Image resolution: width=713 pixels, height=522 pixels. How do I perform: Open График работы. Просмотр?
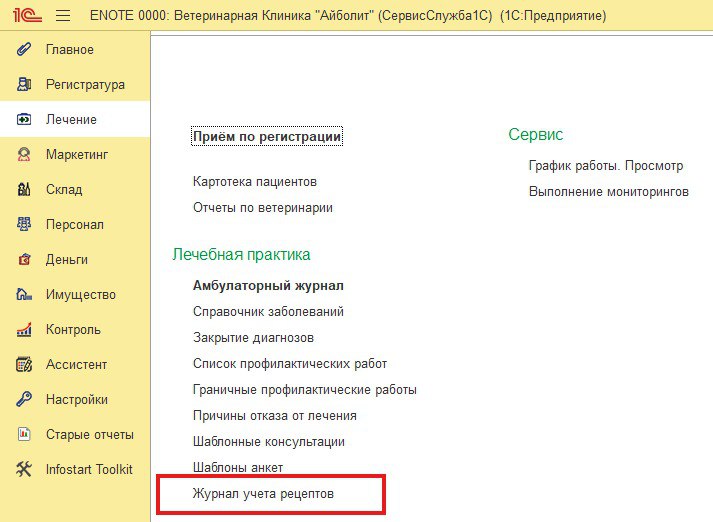pos(606,166)
